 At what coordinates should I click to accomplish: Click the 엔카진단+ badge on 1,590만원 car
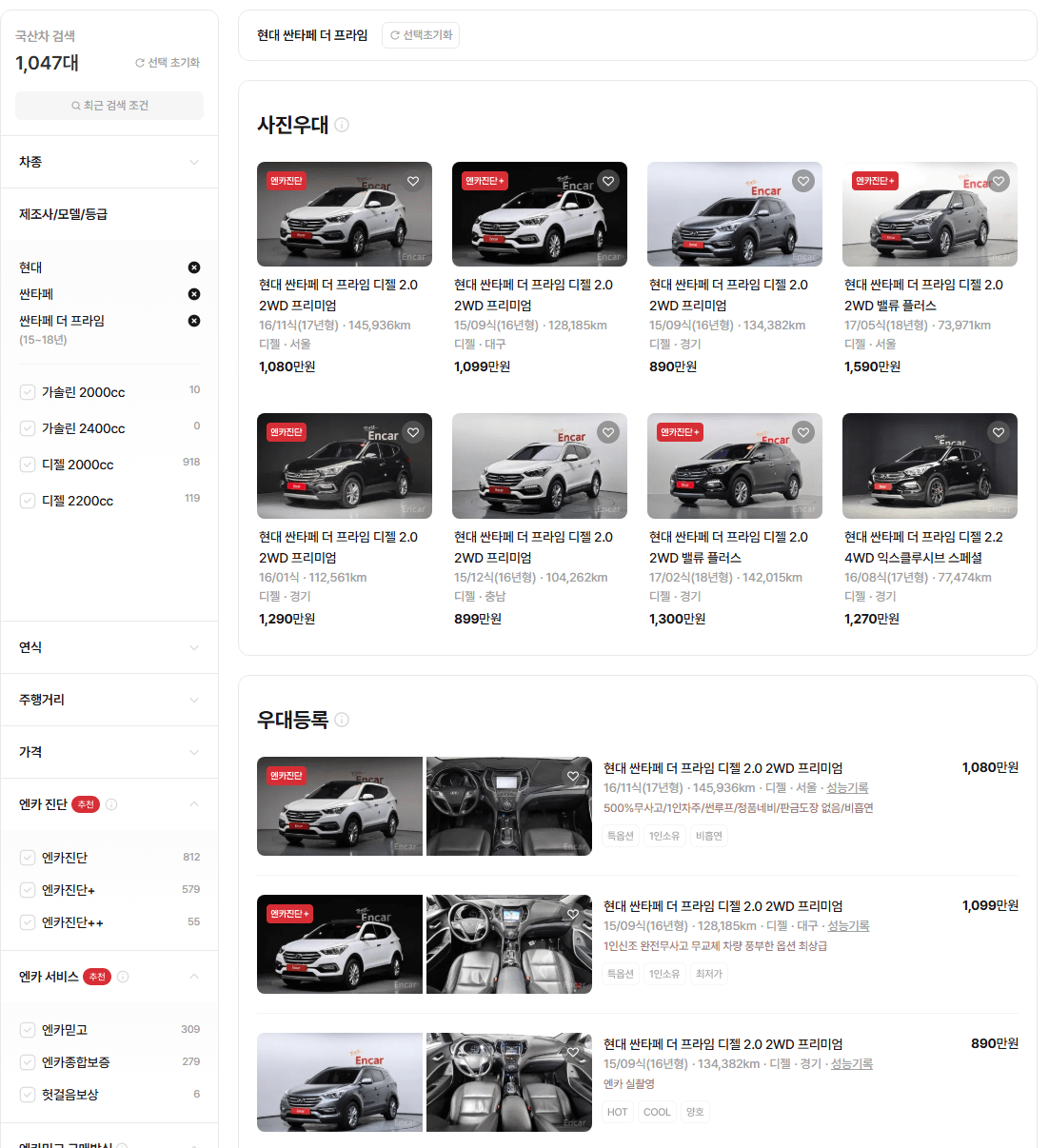pyautogui.click(x=875, y=181)
